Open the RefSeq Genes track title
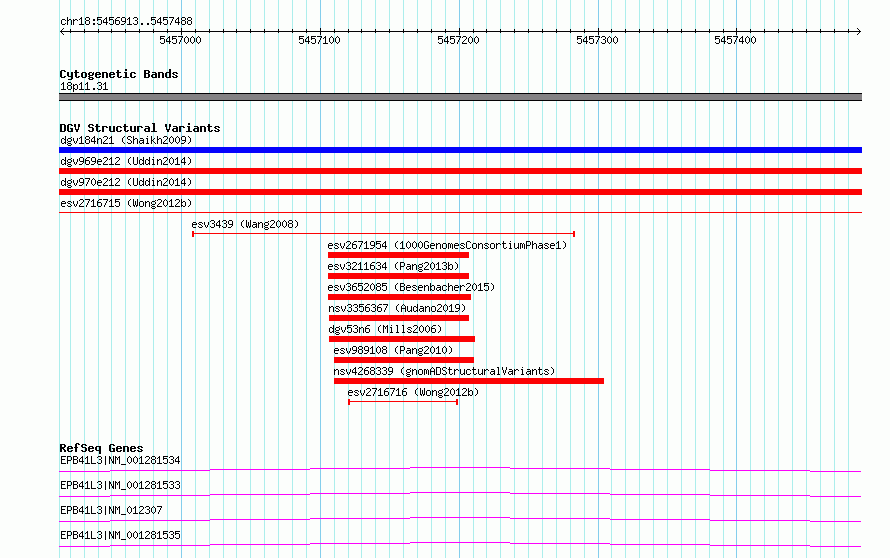 (101, 448)
